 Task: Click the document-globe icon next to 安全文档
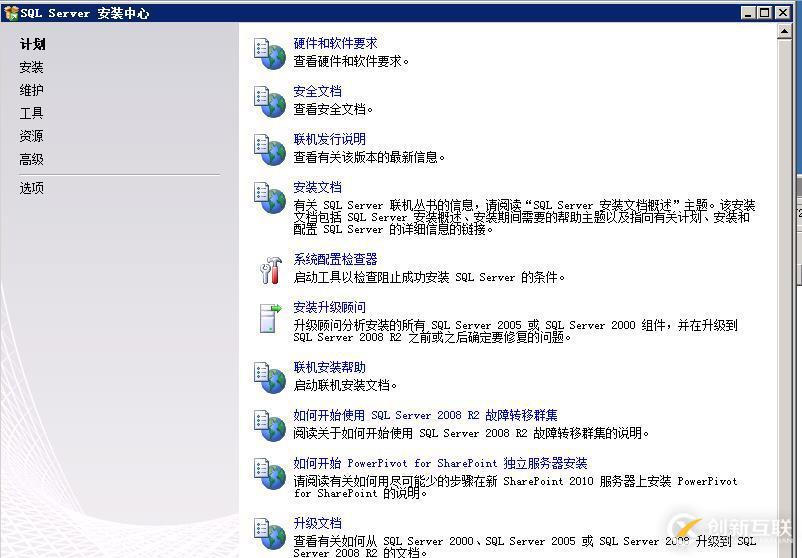point(270,101)
